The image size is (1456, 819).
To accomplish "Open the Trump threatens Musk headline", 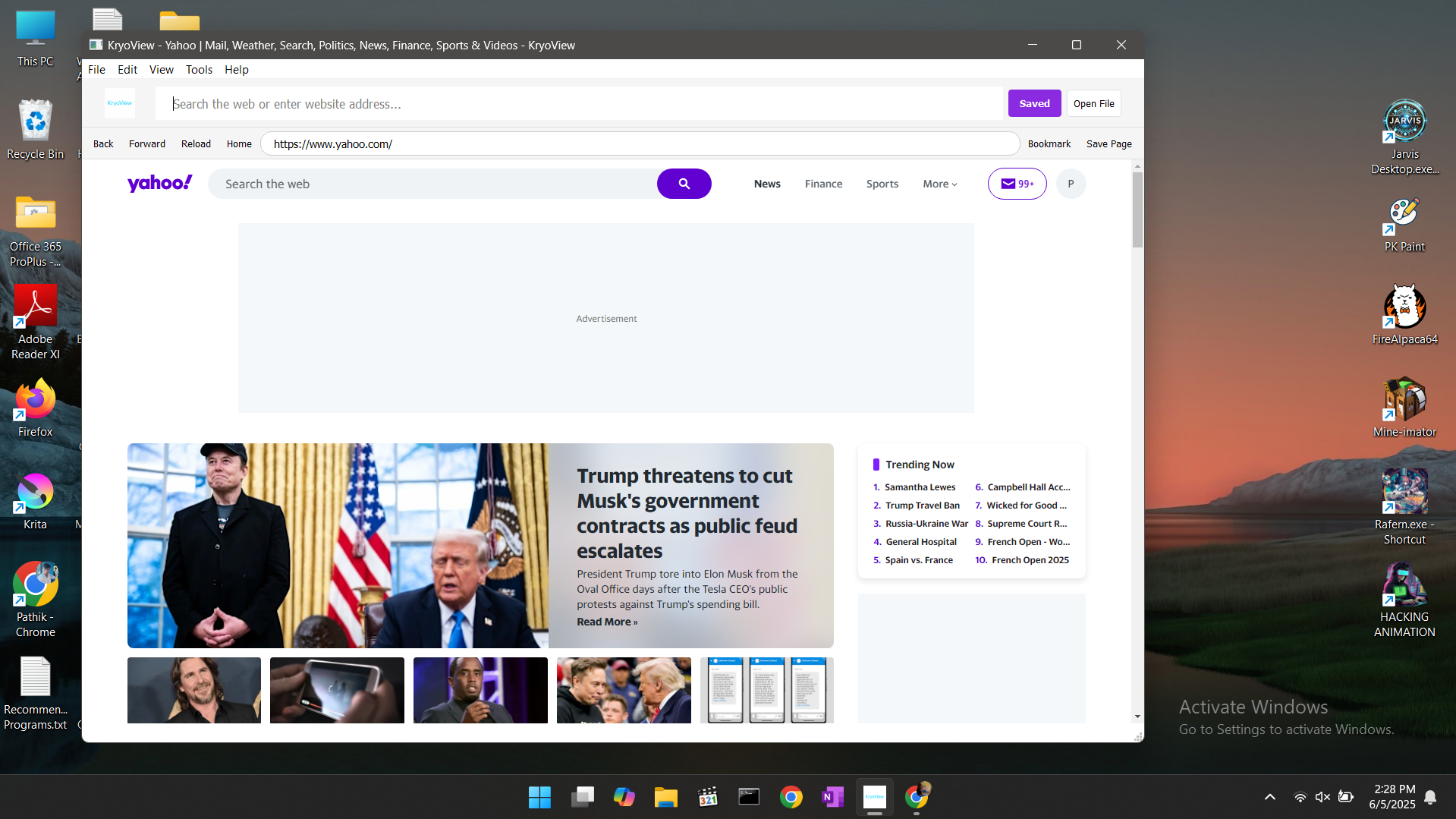I will click(x=687, y=512).
